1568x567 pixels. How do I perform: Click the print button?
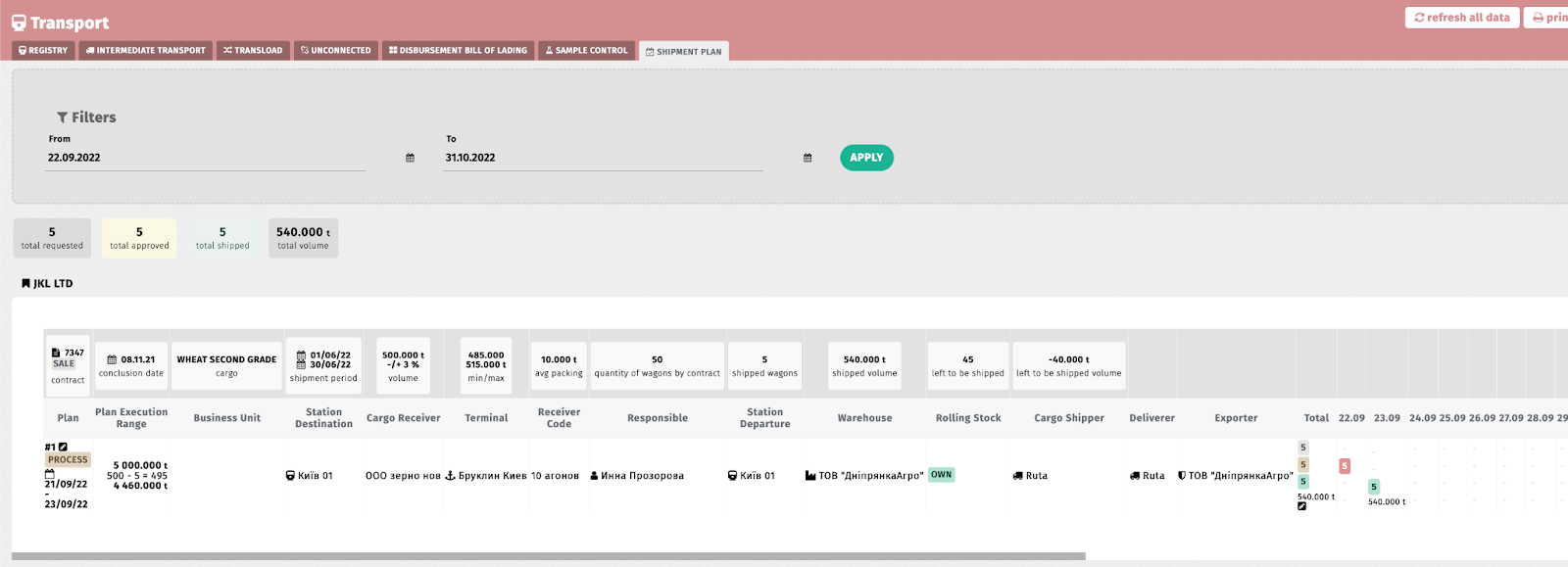tap(1548, 18)
